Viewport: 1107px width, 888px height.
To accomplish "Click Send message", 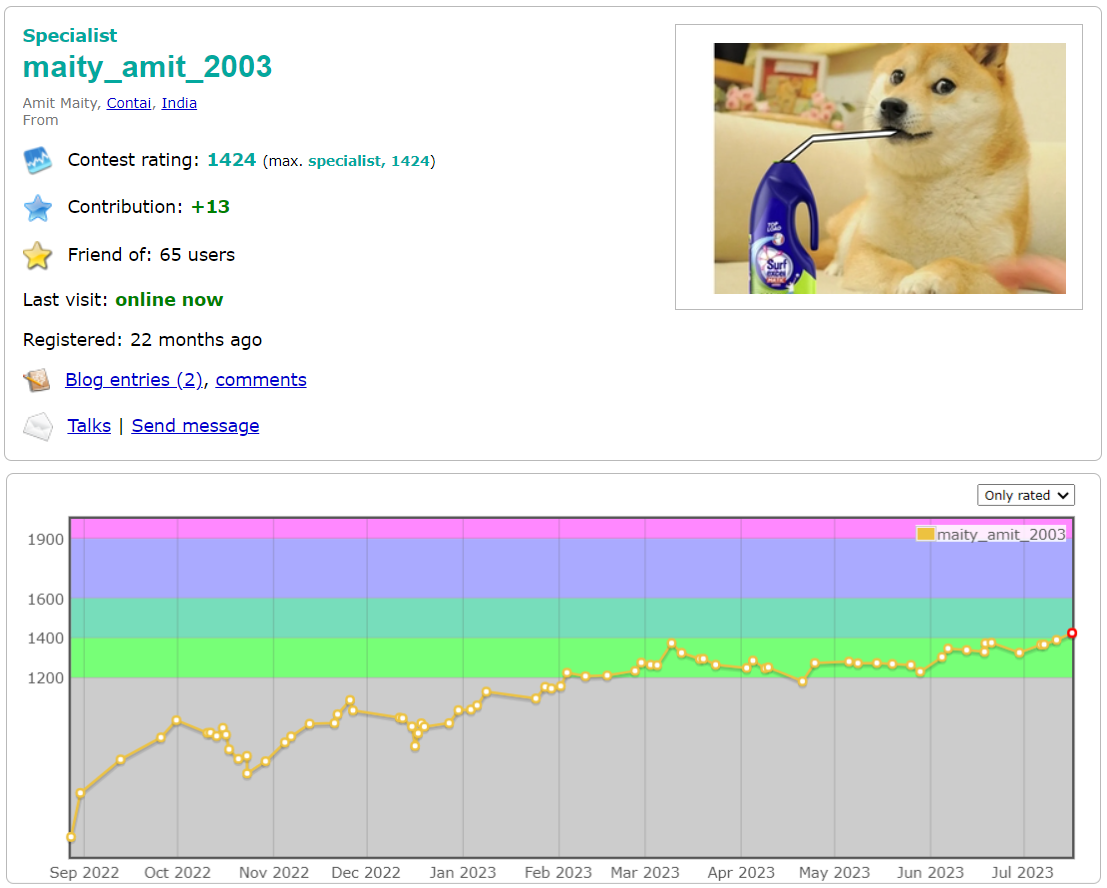I will [195, 426].
